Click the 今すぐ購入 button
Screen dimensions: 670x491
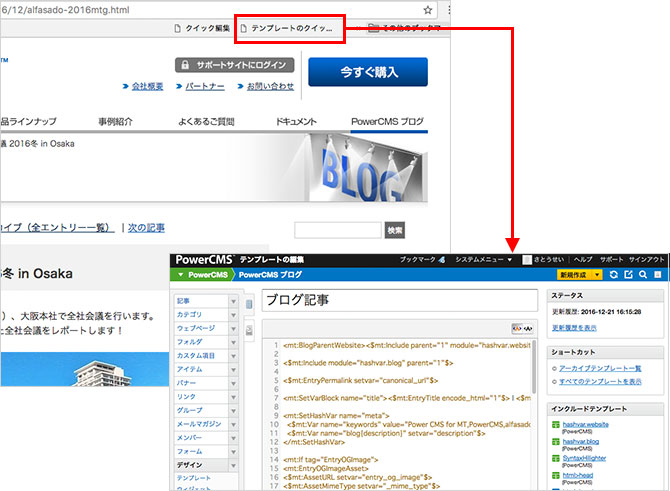click(368, 72)
